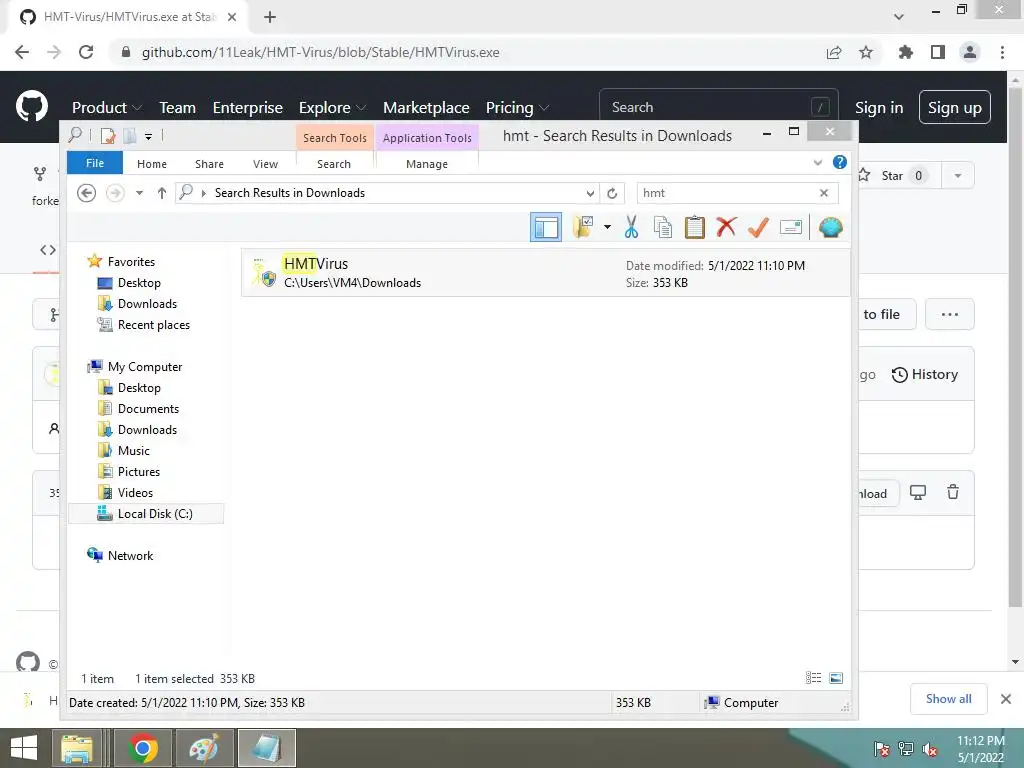Paste with the clipboard toolbar icon
The image size is (1024, 768).
pos(694,227)
